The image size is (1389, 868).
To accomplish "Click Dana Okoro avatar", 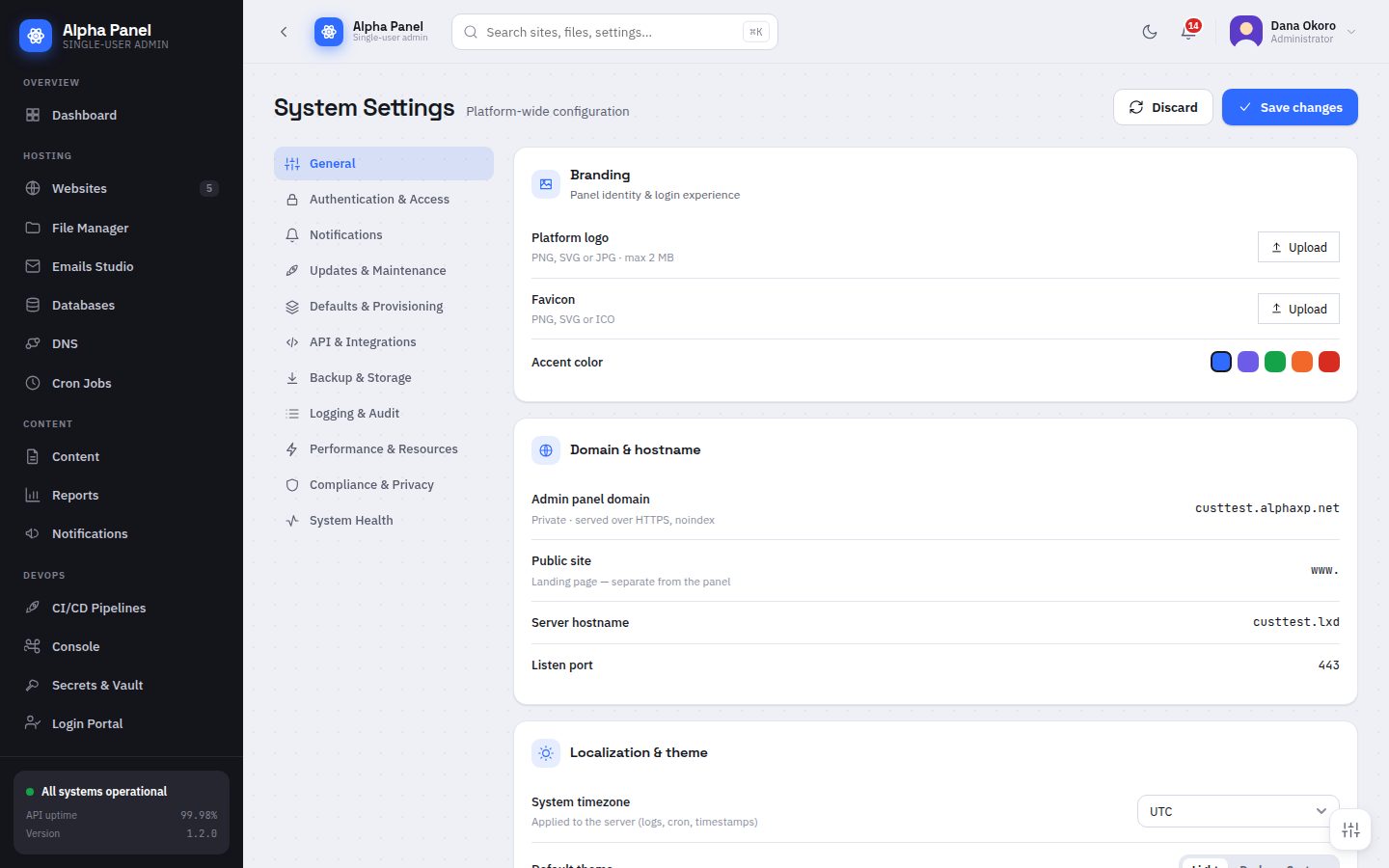I will pos(1246,32).
